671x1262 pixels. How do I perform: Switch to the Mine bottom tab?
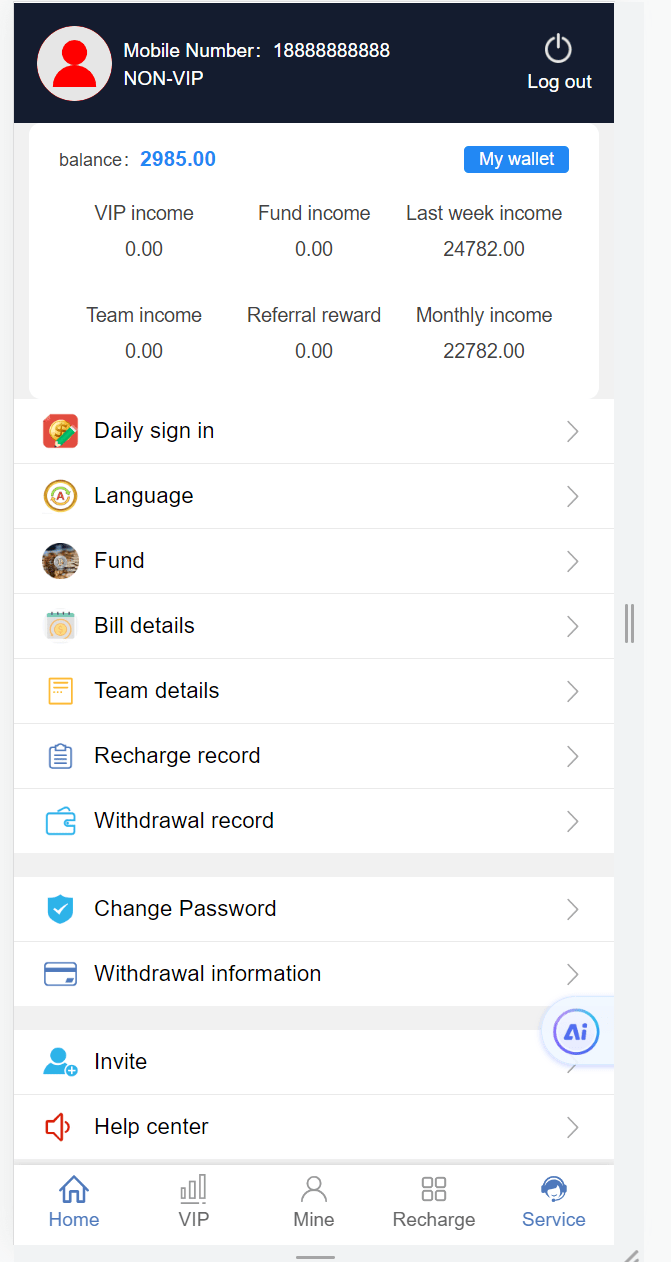pos(314,1201)
